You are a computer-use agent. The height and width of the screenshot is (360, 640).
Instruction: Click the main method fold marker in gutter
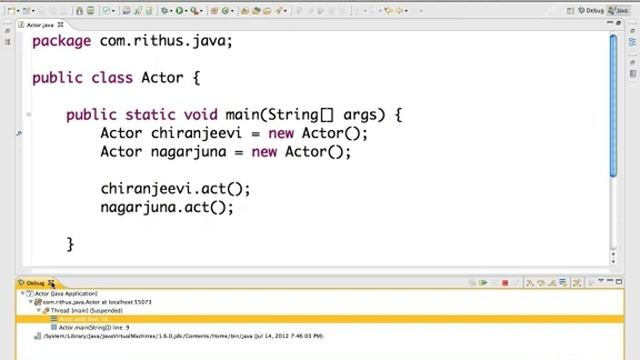(x=29, y=115)
